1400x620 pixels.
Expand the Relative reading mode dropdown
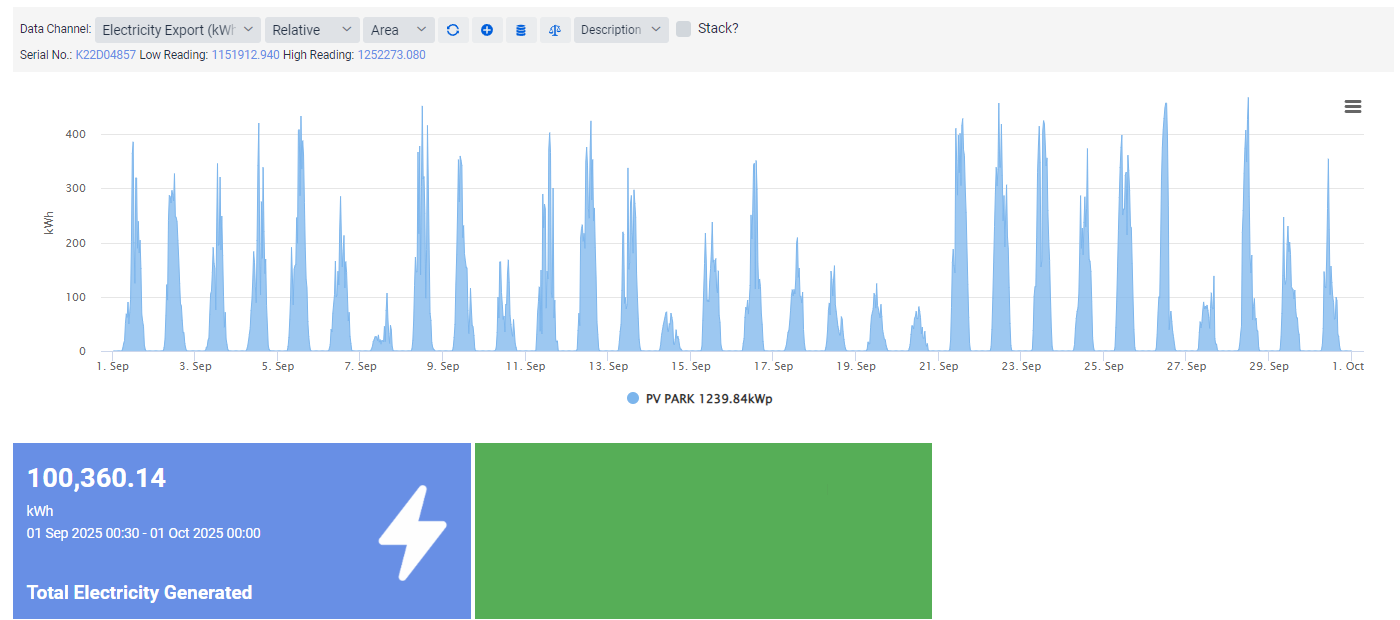[312, 30]
